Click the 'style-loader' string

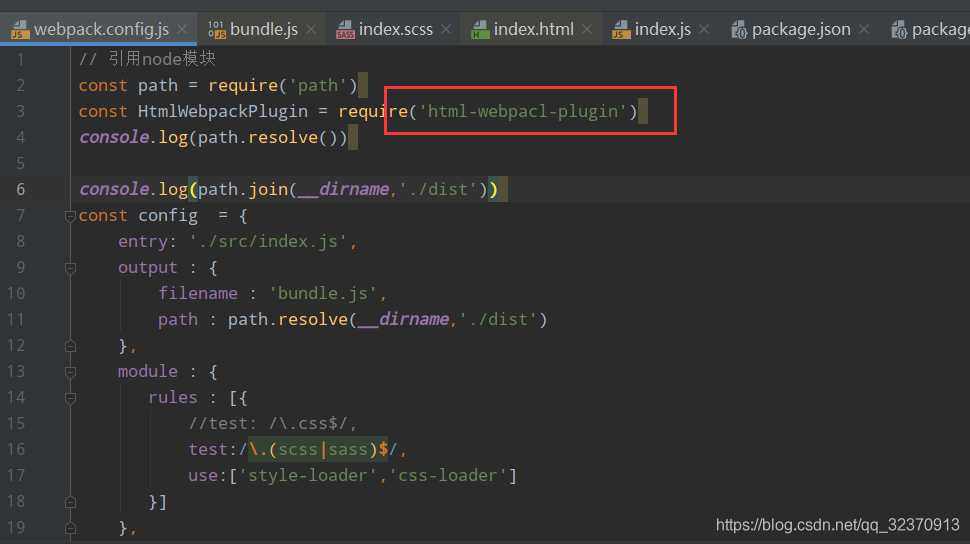[x=307, y=475]
